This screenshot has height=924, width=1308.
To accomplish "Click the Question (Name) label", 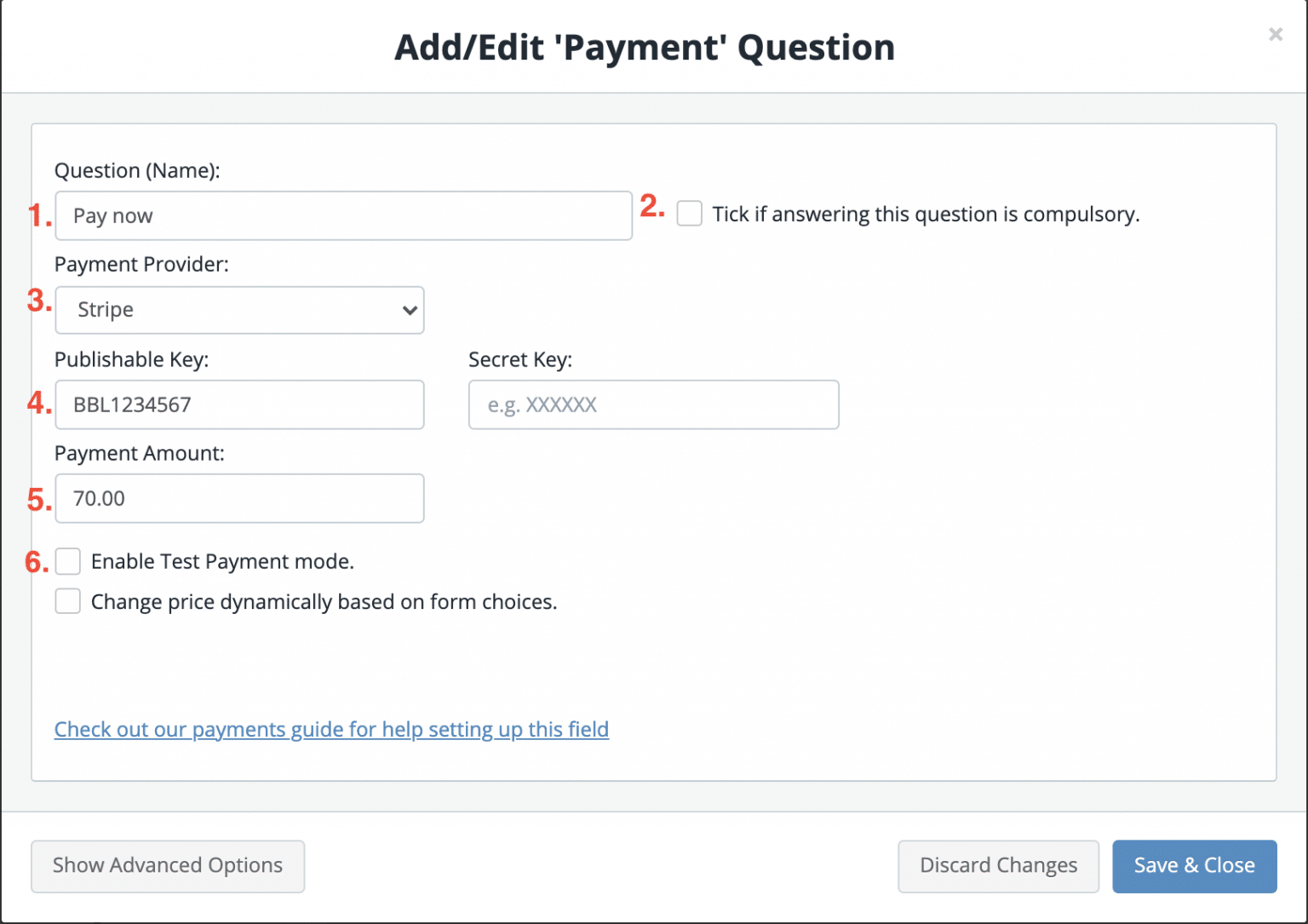I will click(137, 170).
